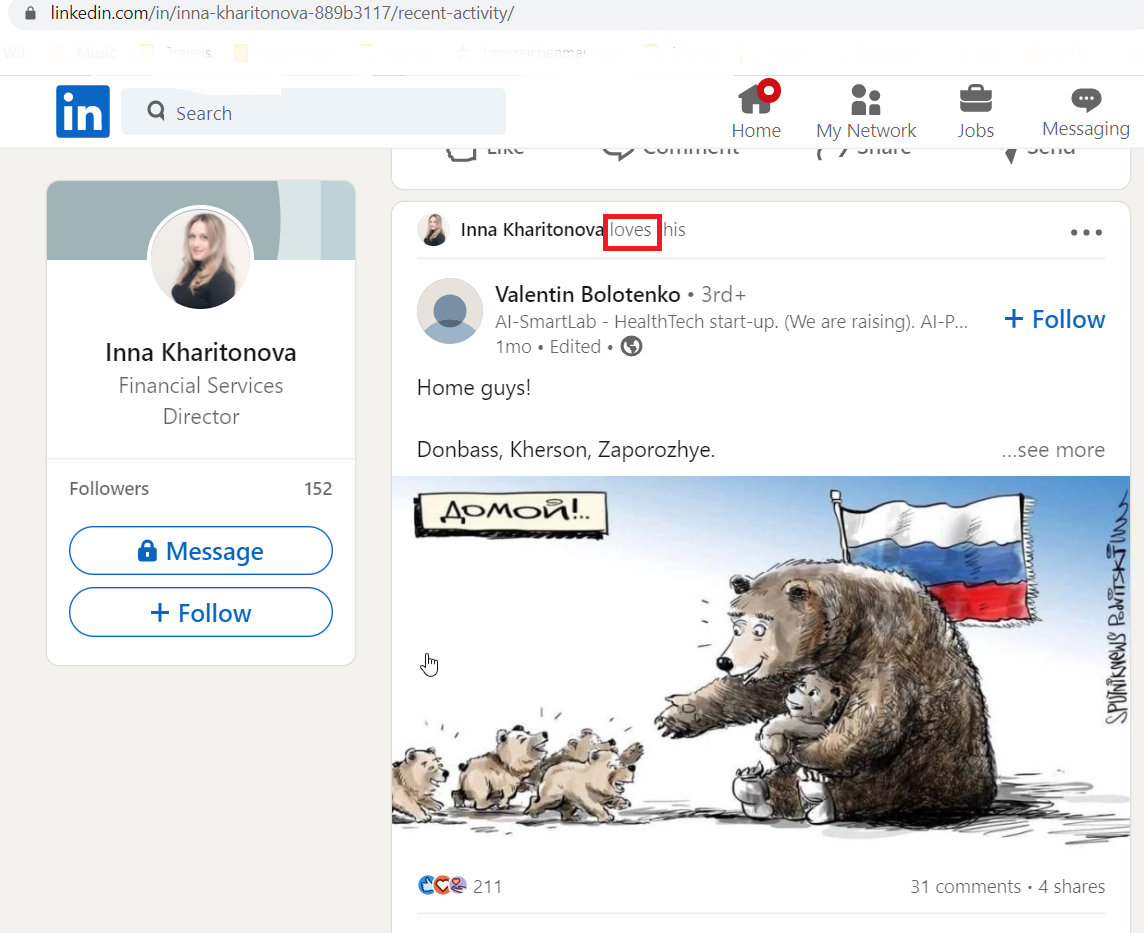
Task: Click the globe visibility icon
Action: point(631,347)
